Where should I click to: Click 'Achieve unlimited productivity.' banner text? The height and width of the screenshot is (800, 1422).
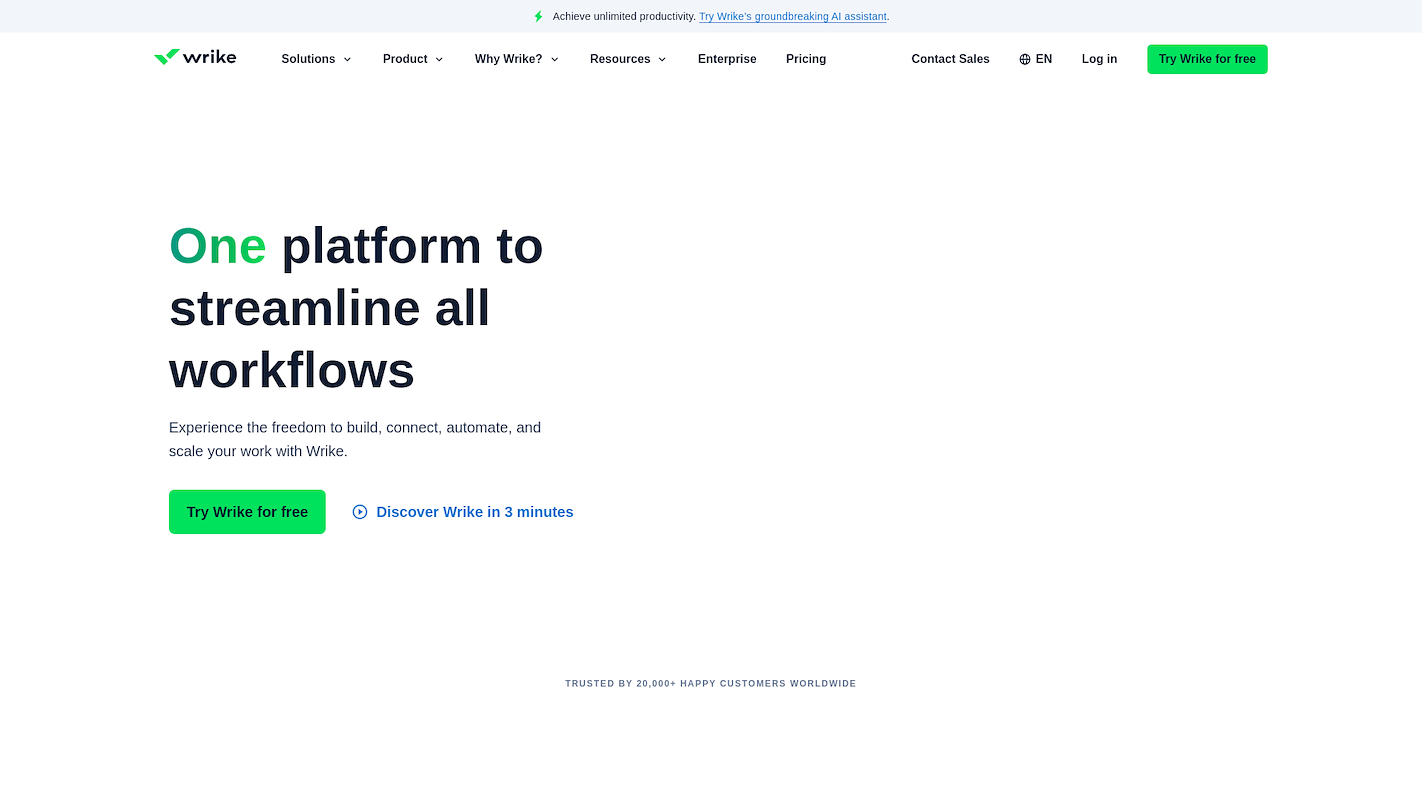point(624,17)
